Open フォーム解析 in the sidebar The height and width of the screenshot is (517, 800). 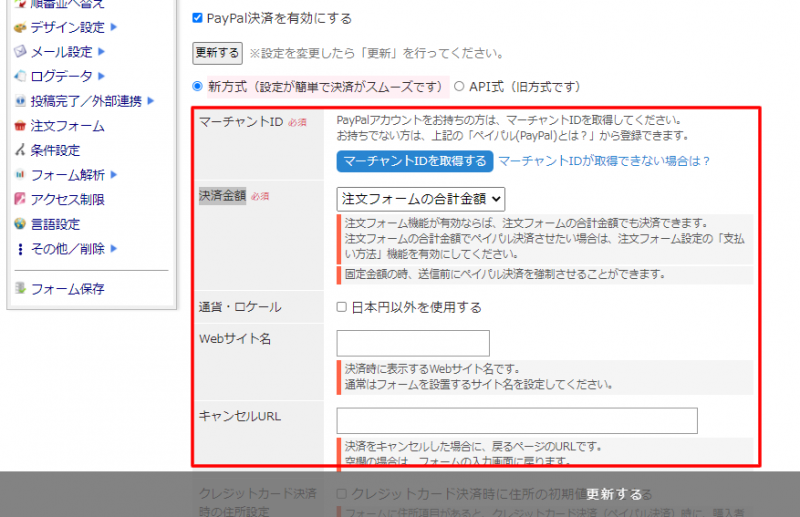pyautogui.click(x=67, y=175)
